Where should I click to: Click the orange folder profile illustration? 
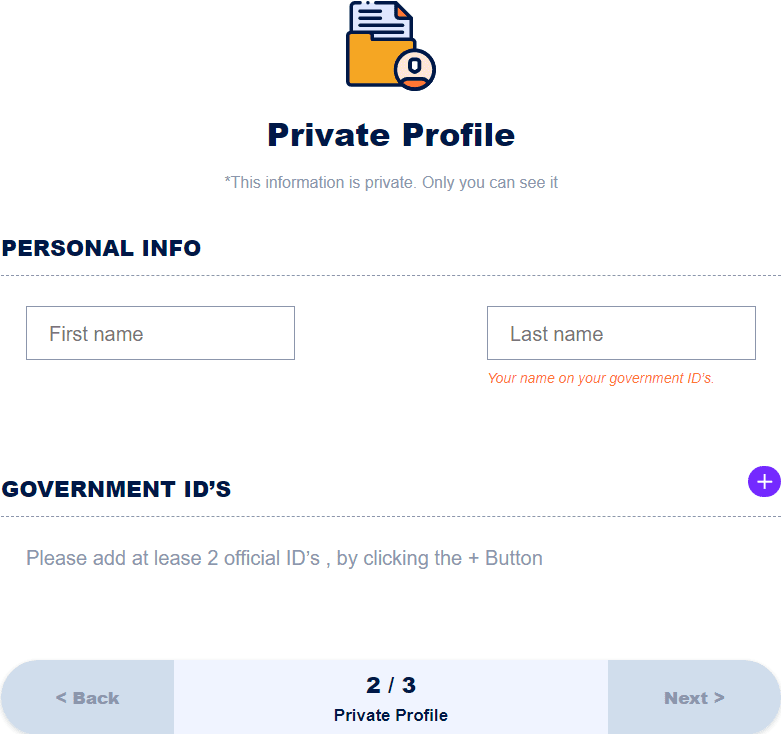pyautogui.click(x=390, y=46)
